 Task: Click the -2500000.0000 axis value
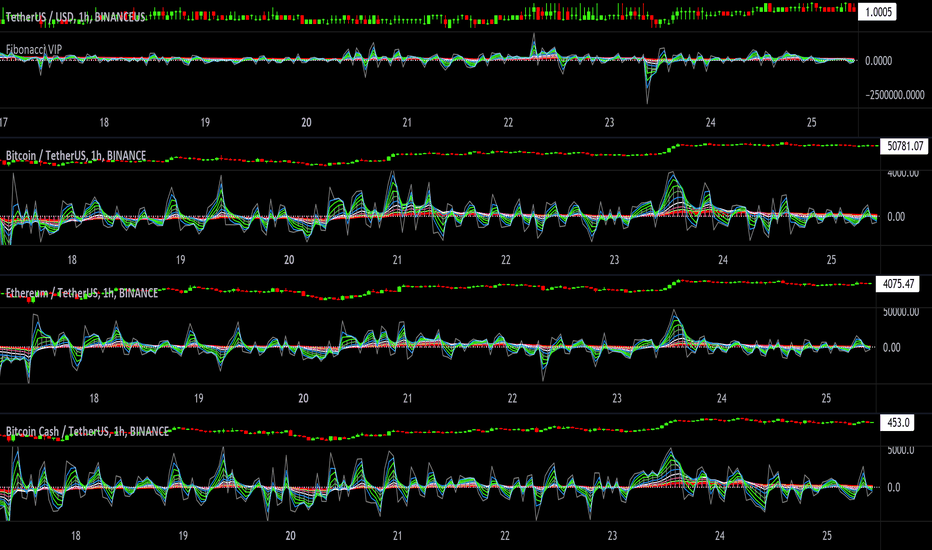[895, 95]
